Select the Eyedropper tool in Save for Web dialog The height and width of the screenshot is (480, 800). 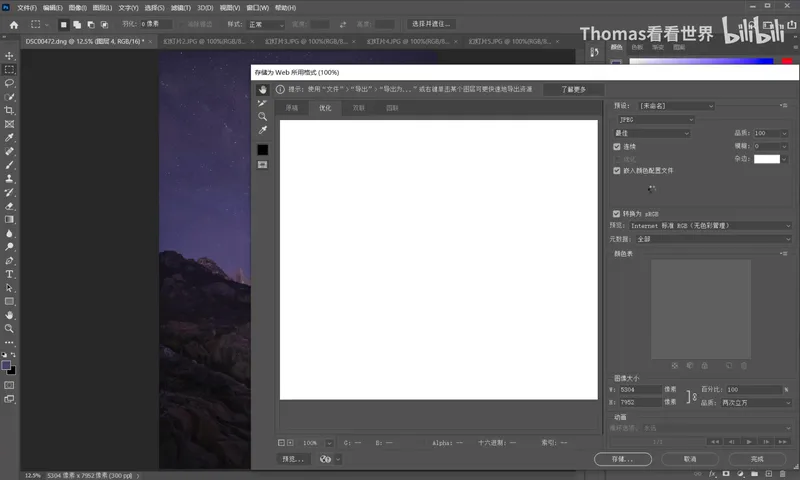pyautogui.click(x=262, y=130)
